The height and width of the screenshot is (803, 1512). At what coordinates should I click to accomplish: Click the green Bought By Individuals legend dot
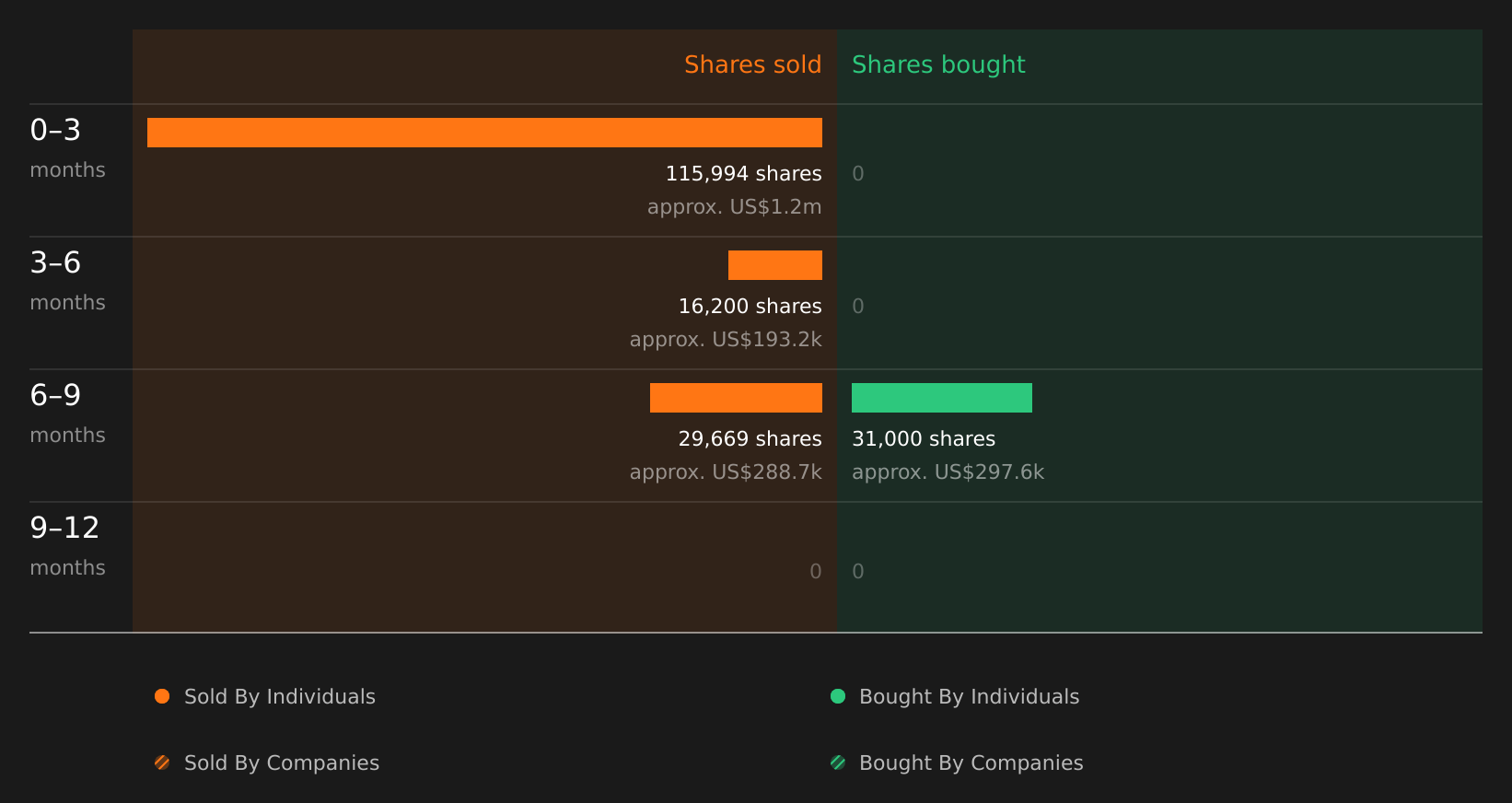[838, 696]
